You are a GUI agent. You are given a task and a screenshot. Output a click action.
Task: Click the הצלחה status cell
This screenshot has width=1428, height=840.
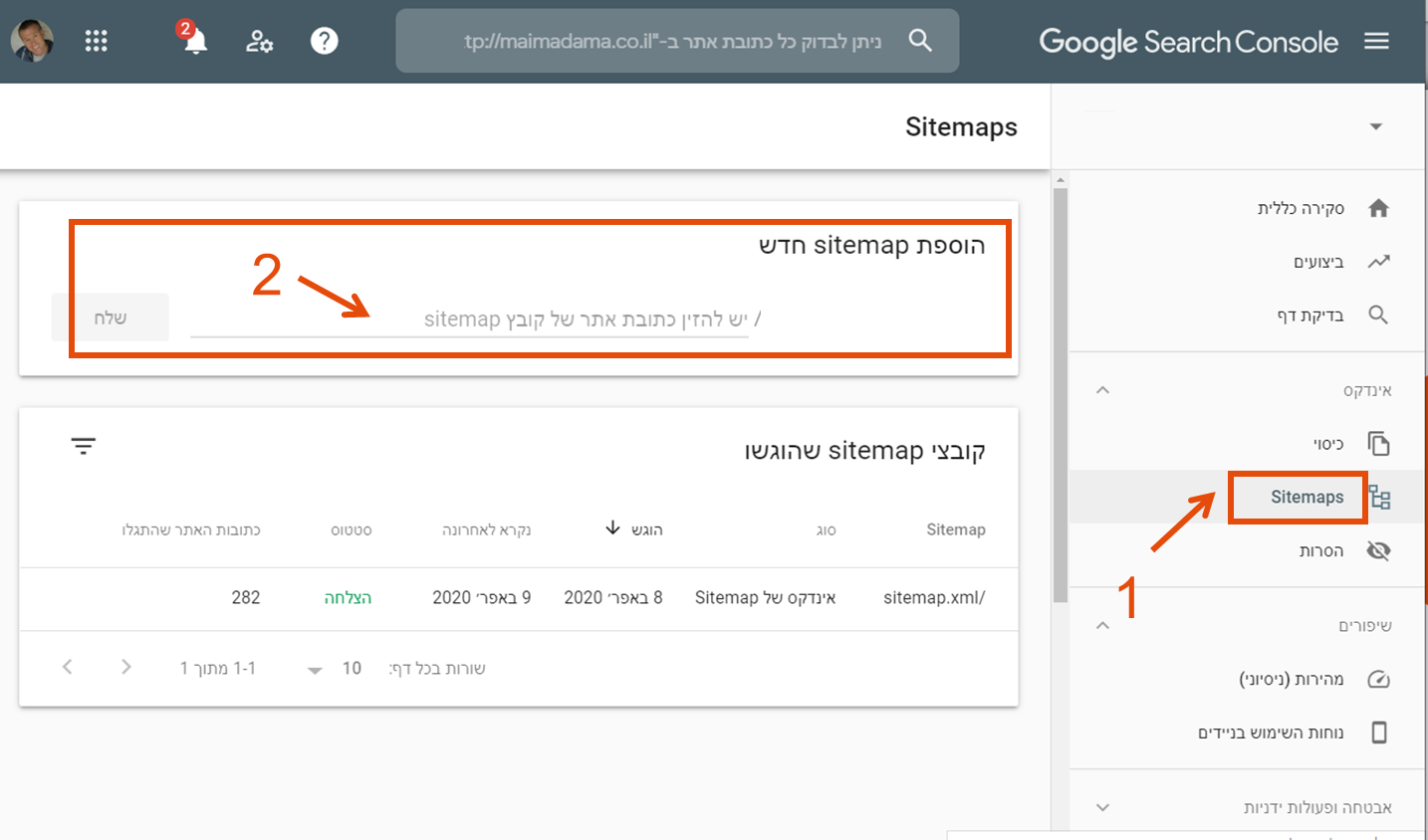[348, 597]
